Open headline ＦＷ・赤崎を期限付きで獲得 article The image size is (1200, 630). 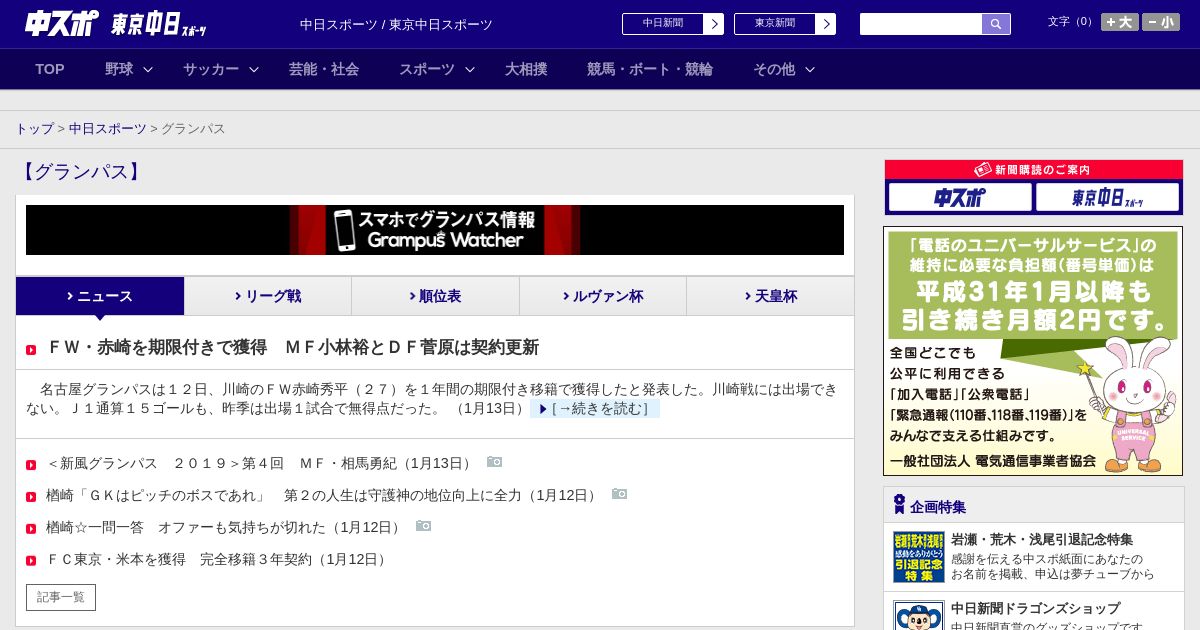[293, 347]
